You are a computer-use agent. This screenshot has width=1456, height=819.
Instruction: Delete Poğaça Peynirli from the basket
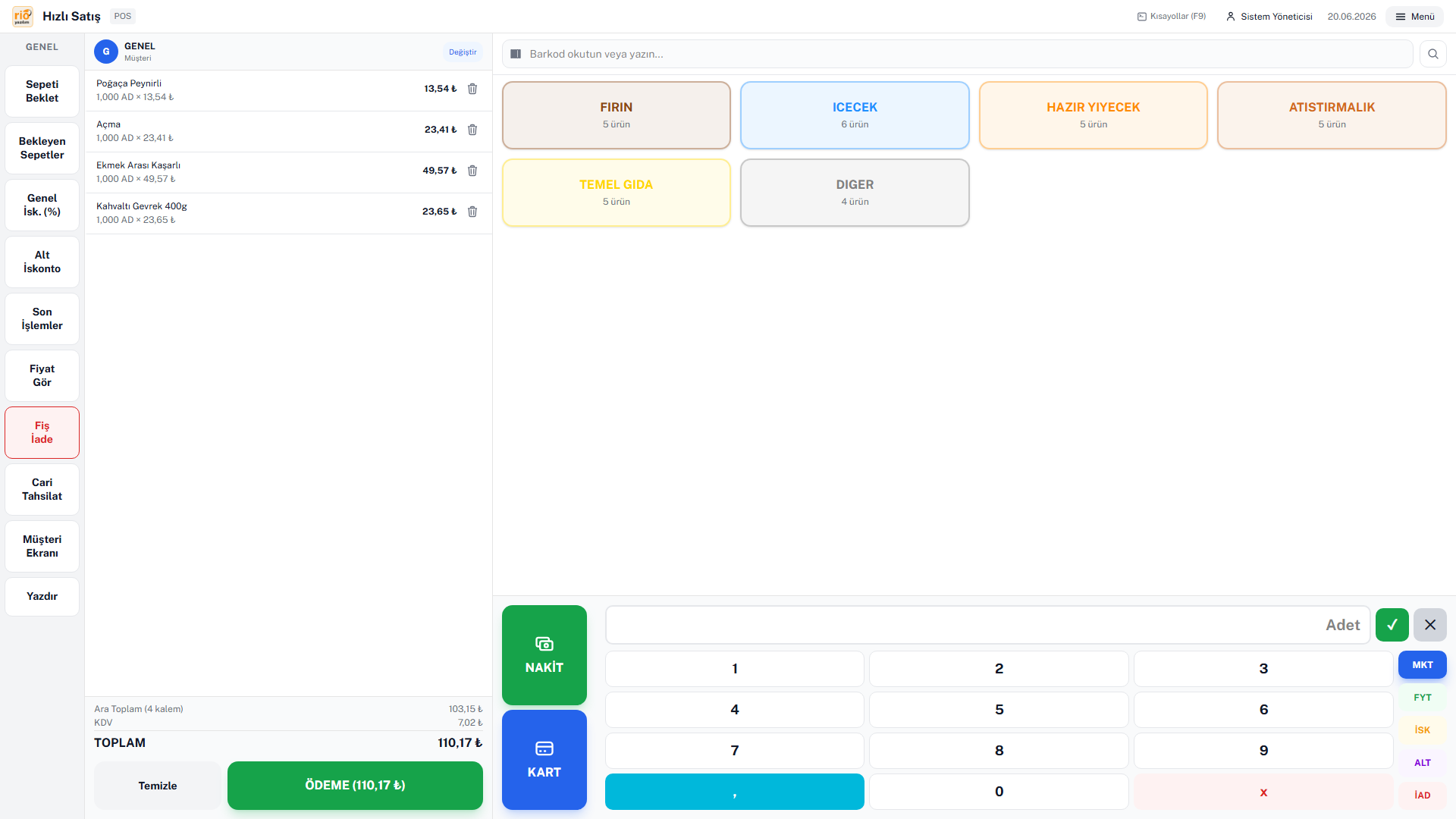(x=472, y=89)
